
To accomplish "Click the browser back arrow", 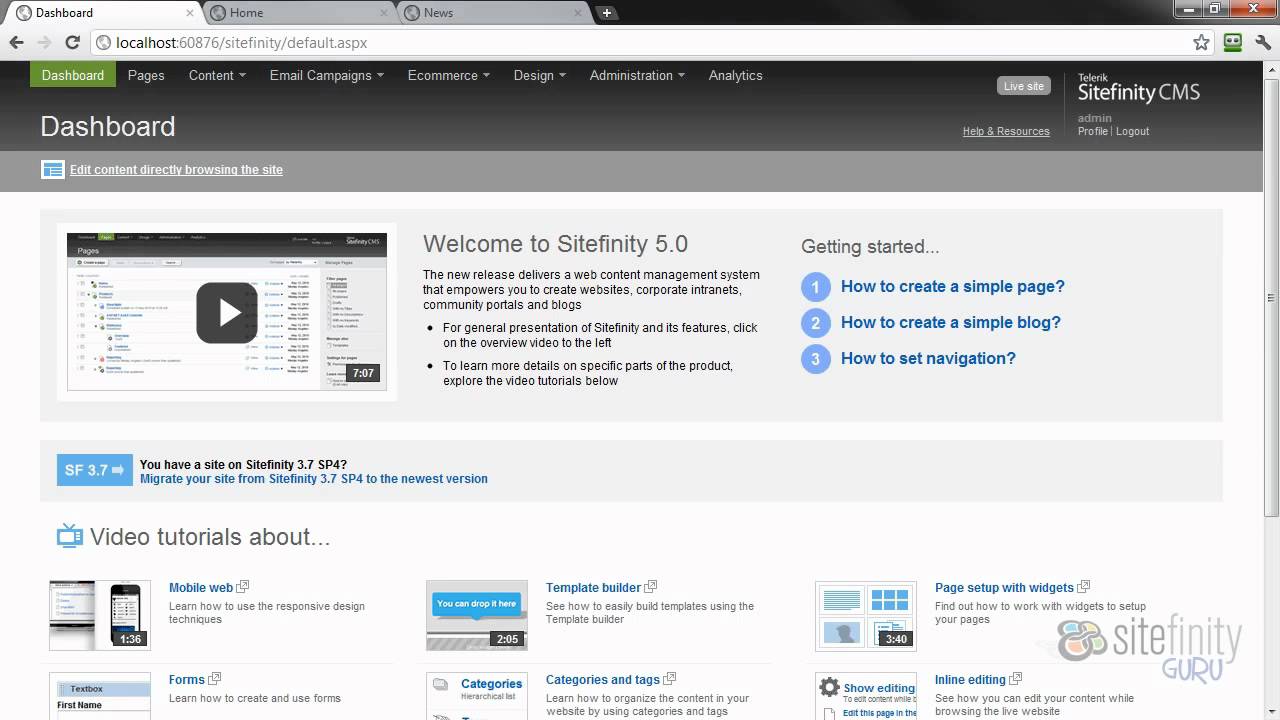I will tap(16, 43).
